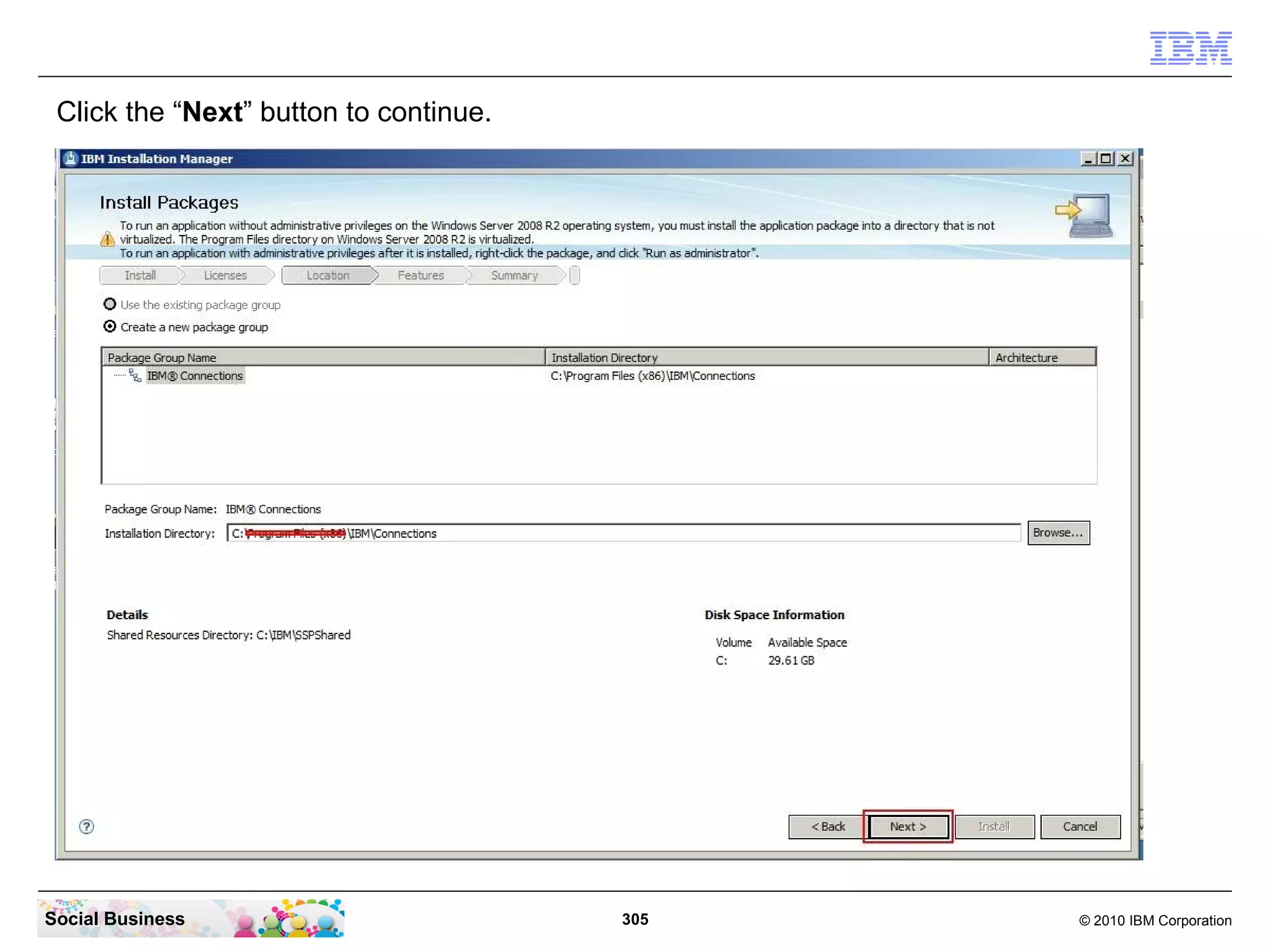The width and height of the screenshot is (1270, 952).
Task: Click the 'Available Space' column label
Action: pyautogui.click(x=807, y=642)
